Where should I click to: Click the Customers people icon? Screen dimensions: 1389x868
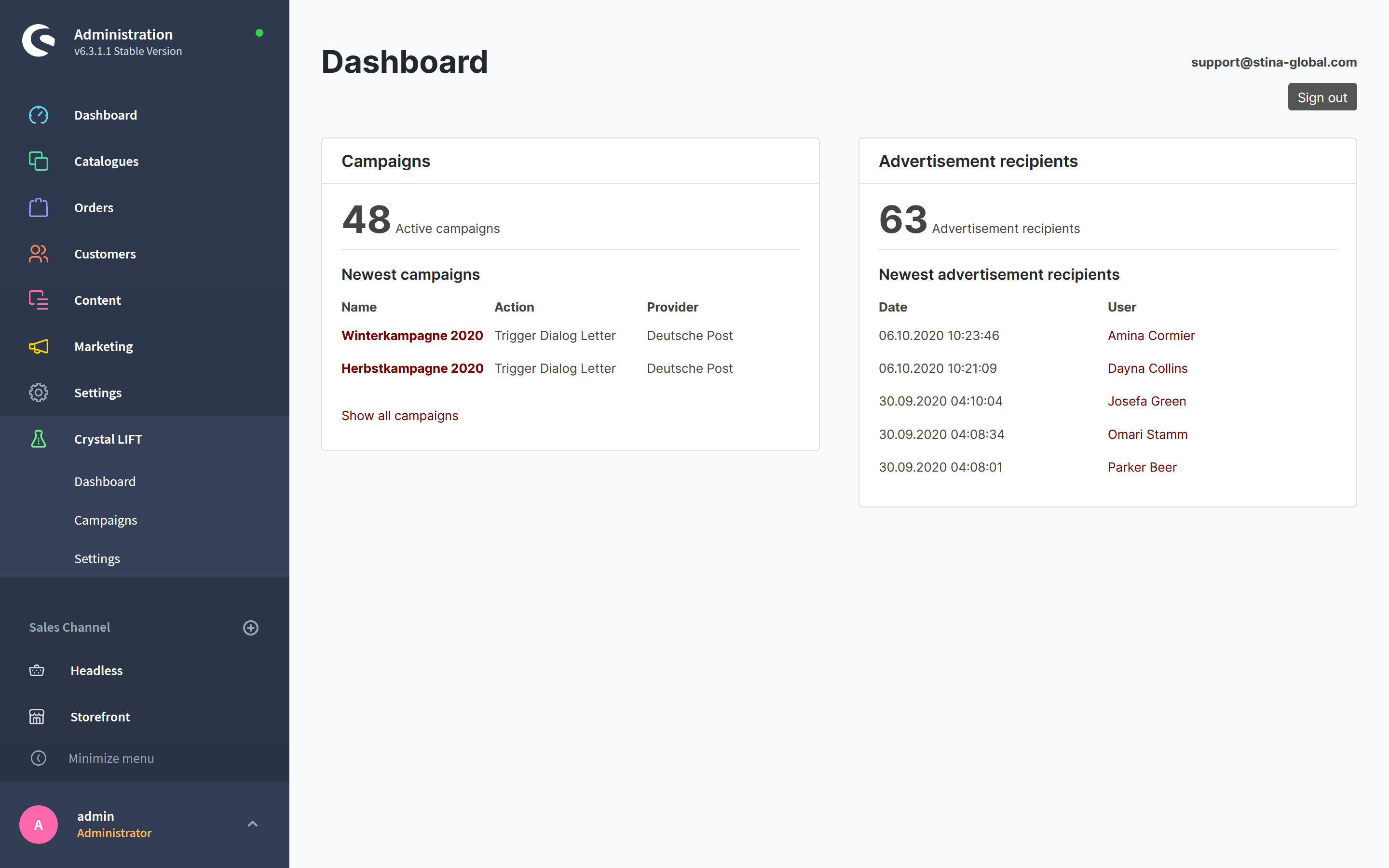39,254
